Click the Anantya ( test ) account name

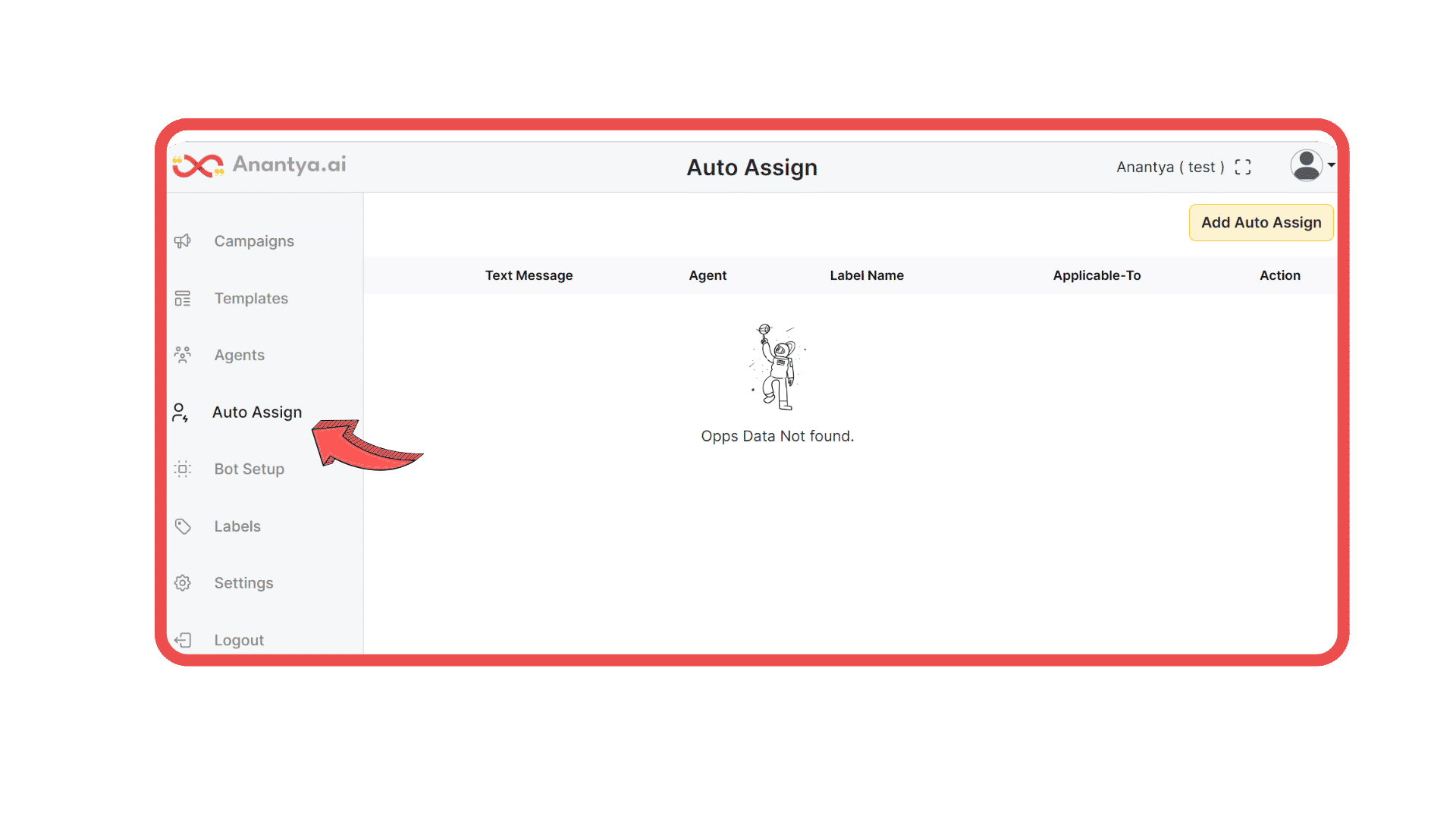[x=1170, y=167]
